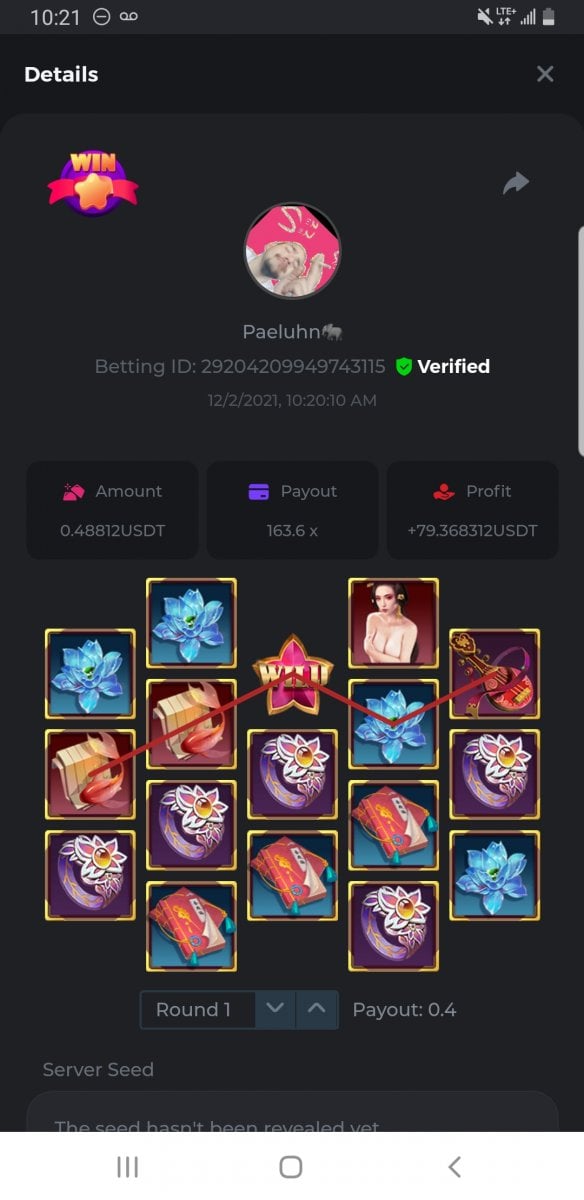
Task: Click the purple Payout card icon
Action: [x=258, y=491]
